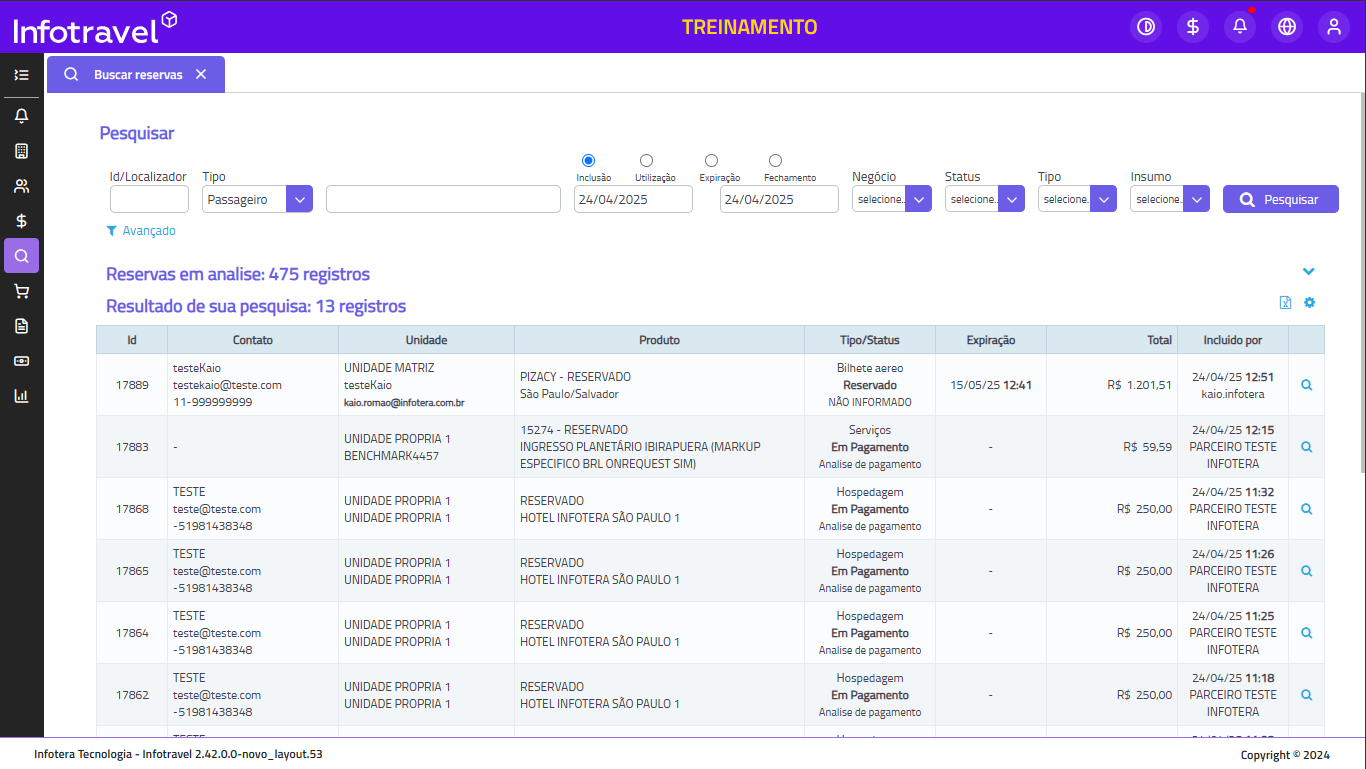Image resolution: width=1366 pixels, height=769 pixels.
Task: Select the Fechamento radio button
Action: [775, 161]
